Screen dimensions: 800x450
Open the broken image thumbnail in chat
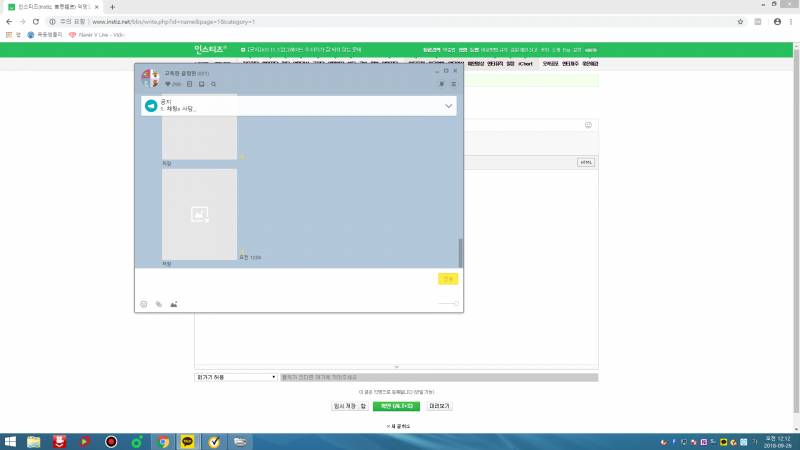200,214
